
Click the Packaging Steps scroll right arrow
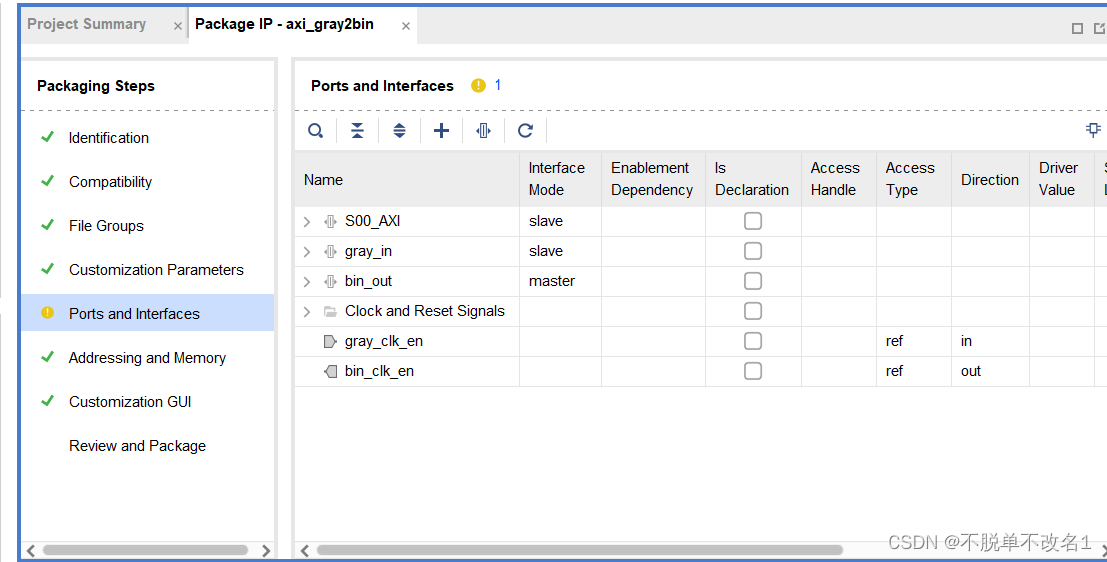pyautogui.click(x=265, y=550)
